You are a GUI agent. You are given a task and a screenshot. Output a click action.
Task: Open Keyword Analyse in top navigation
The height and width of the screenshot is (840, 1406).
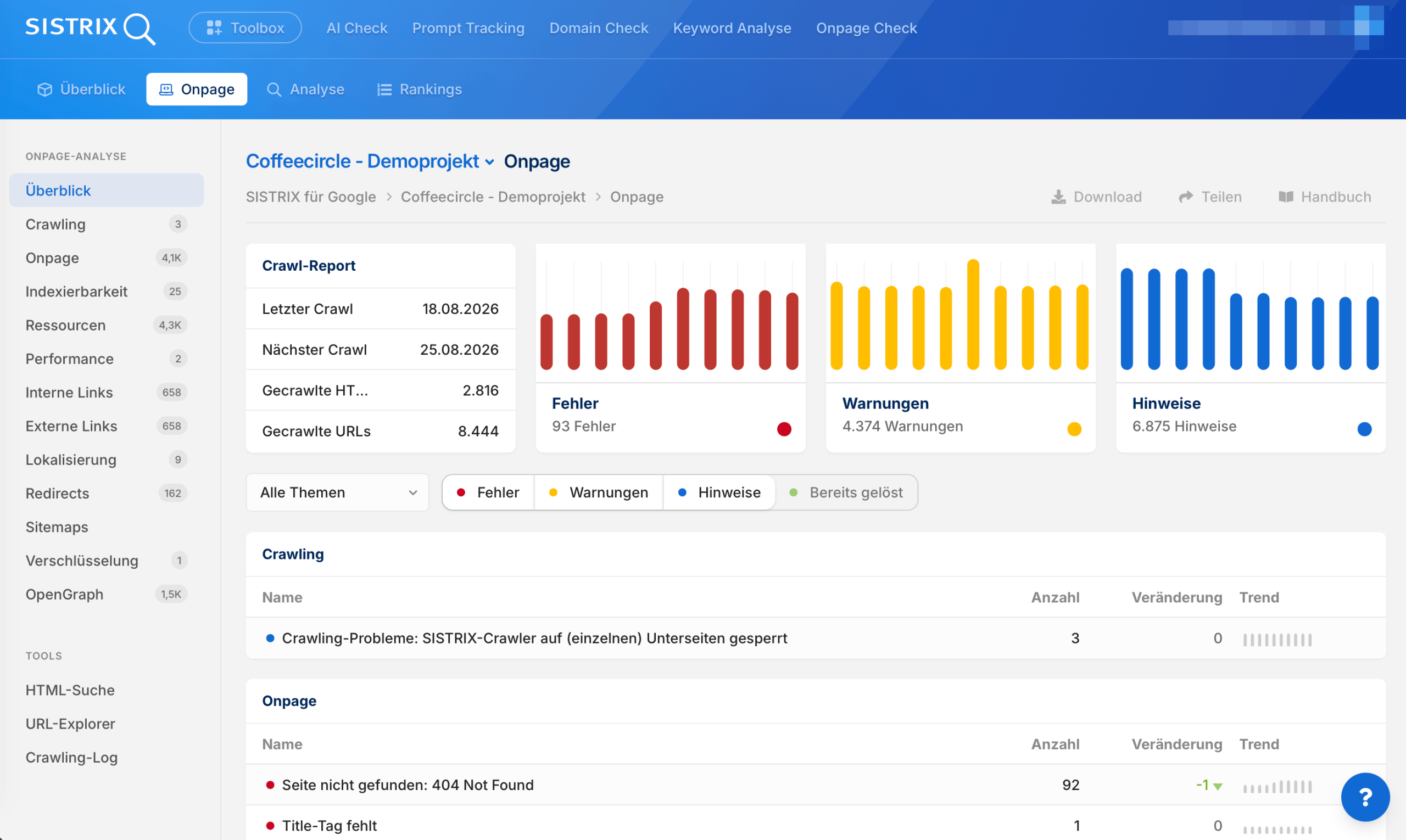pyautogui.click(x=732, y=28)
